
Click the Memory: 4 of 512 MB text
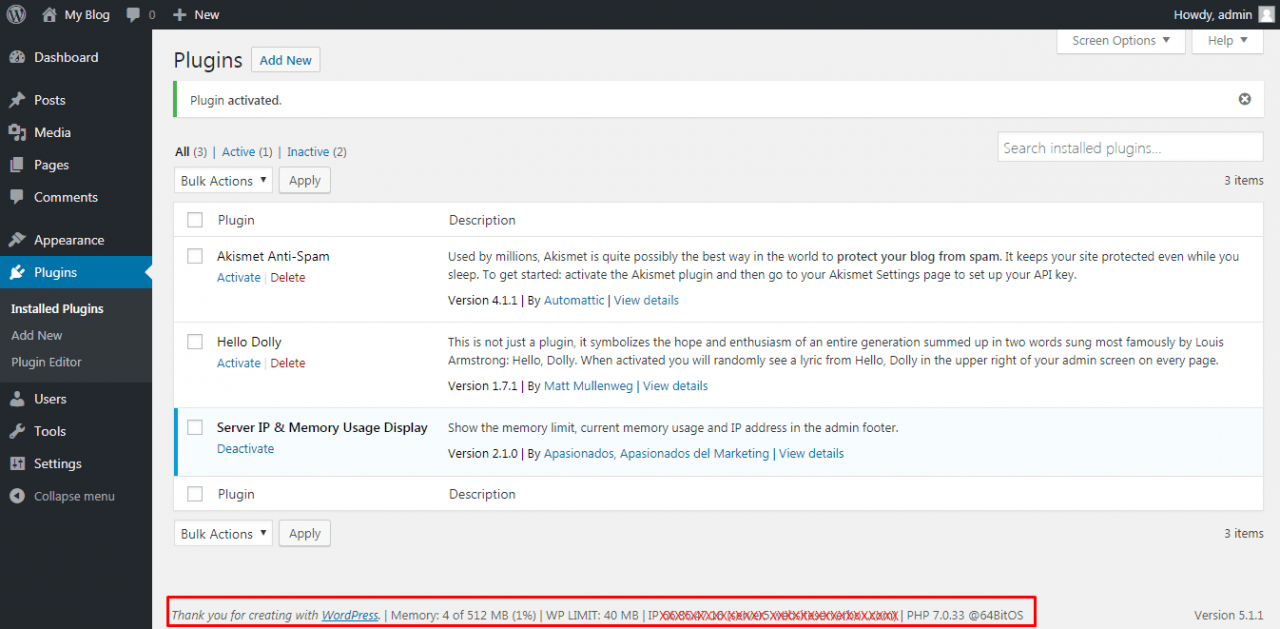coord(462,615)
